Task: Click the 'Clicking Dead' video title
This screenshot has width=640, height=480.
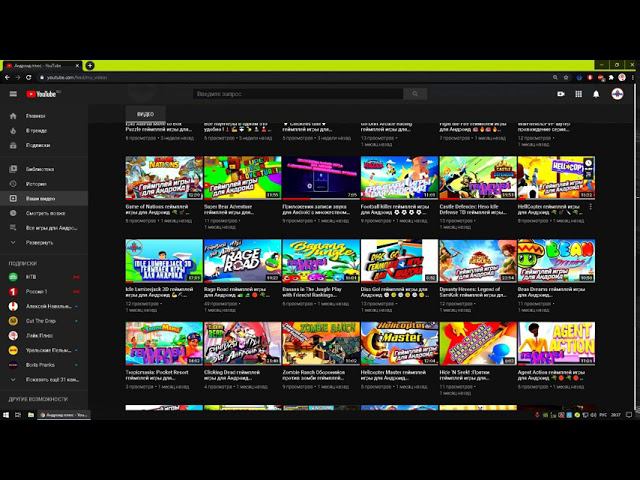Action: (x=232, y=375)
